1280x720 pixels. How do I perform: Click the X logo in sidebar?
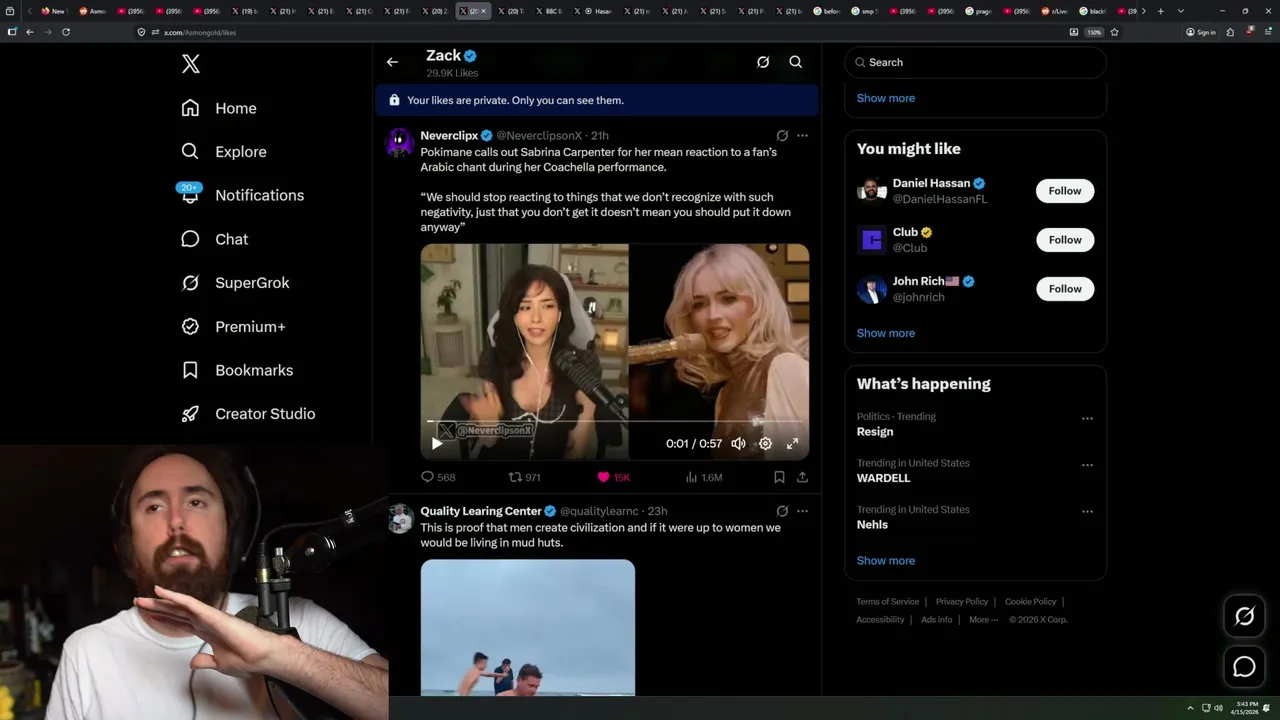[190, 64]
